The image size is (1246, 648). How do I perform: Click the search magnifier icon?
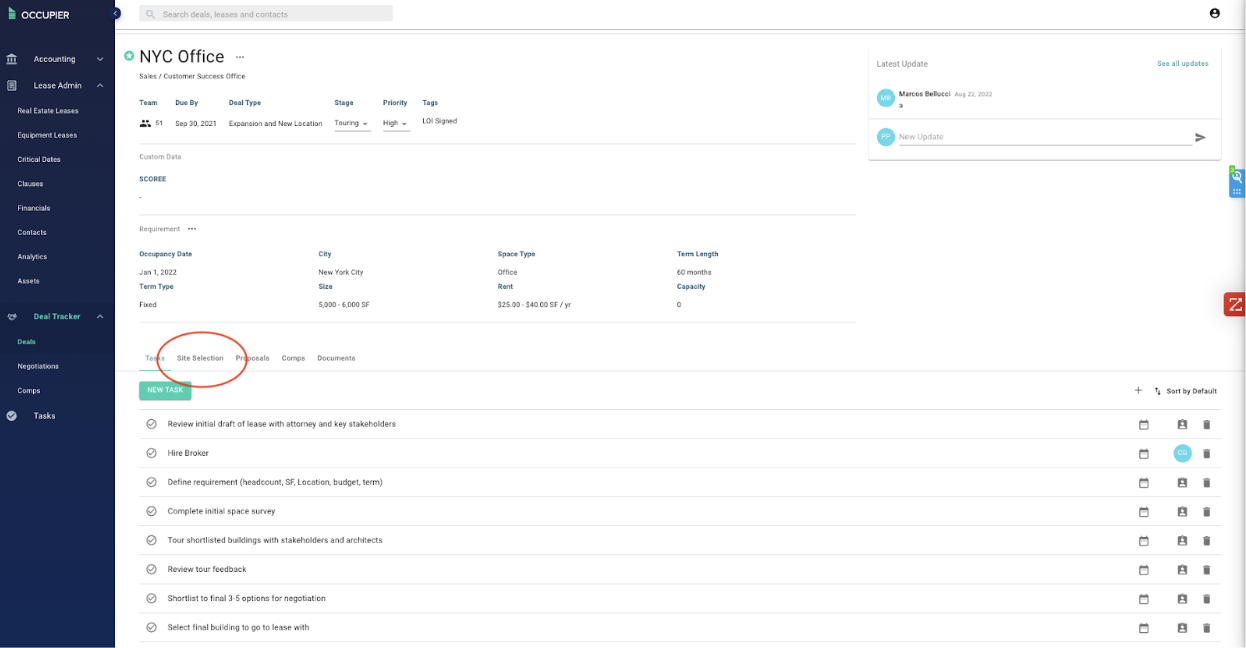coord(150,14)
